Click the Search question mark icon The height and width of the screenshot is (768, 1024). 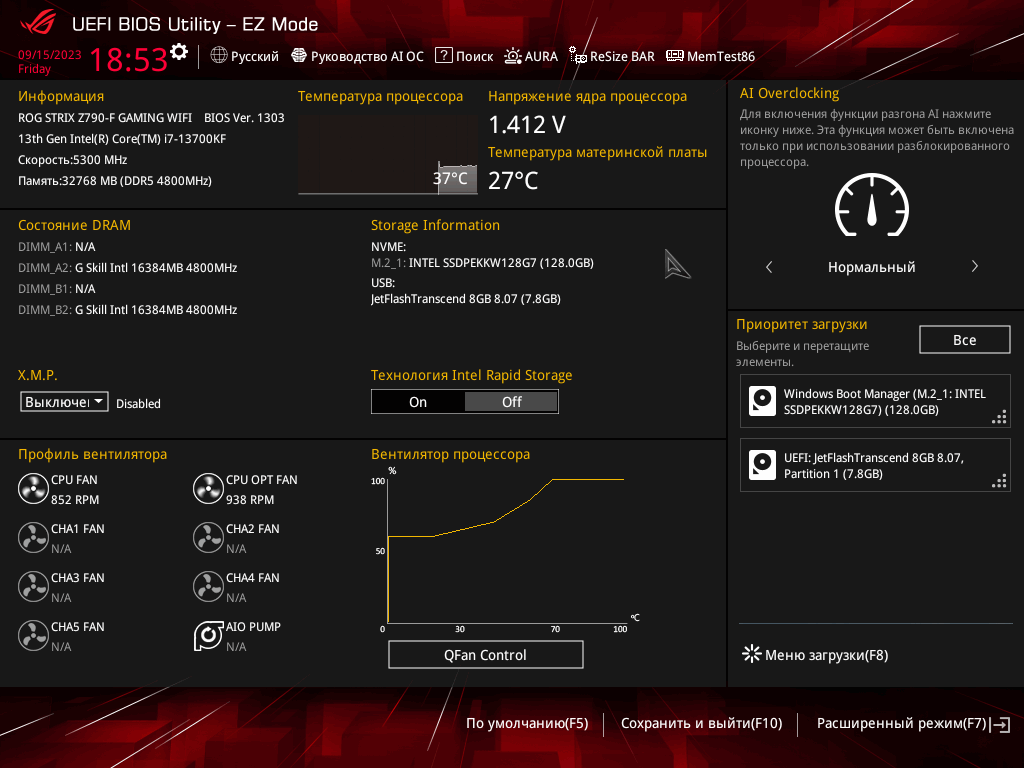click(443, 56)
